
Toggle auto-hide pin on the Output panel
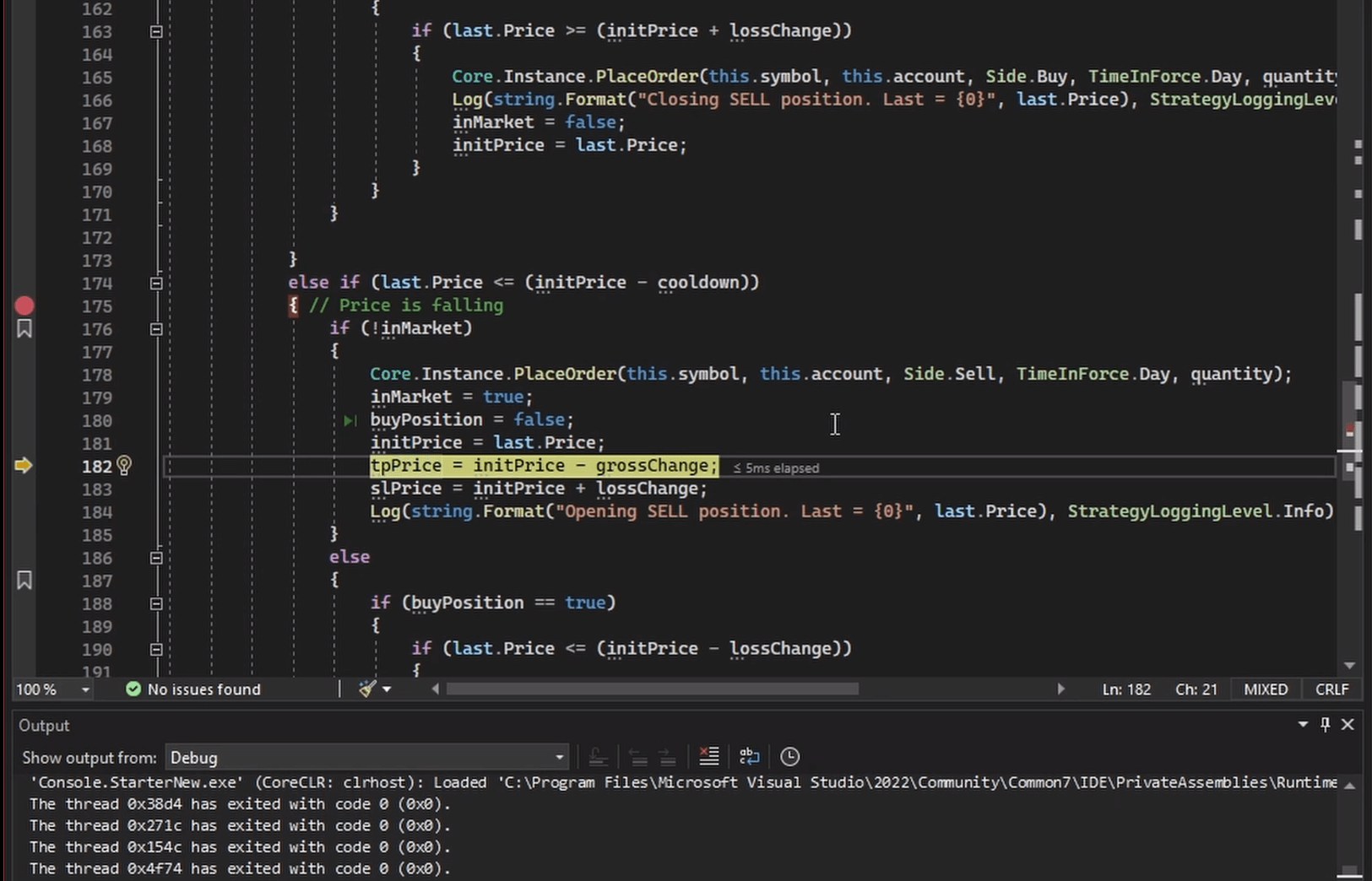pos(1326,725)
